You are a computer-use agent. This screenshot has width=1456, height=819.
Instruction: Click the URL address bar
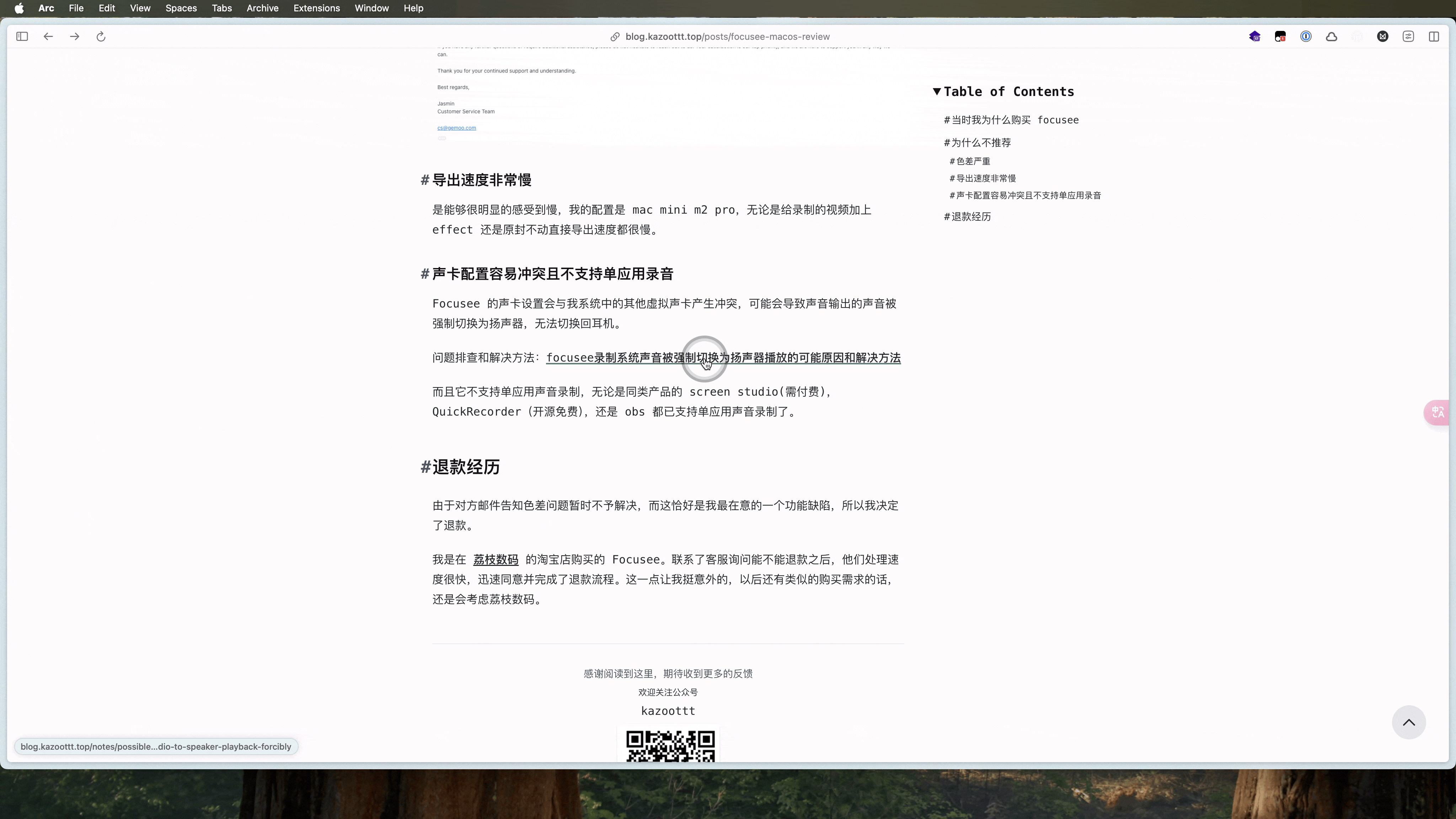click(x=727, y=37)
